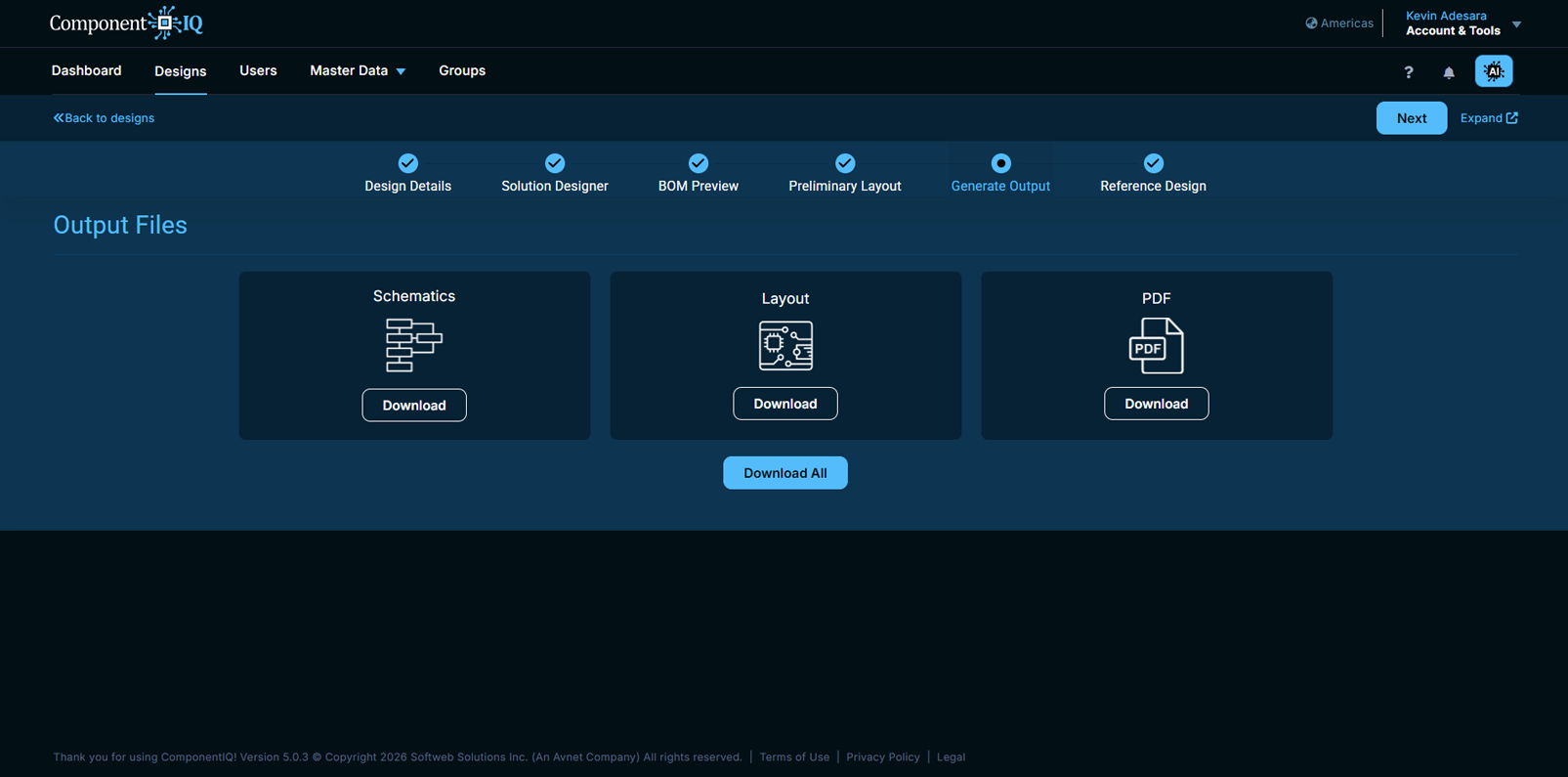
Task: Open the Privacy Policy link
Action: 883,756
